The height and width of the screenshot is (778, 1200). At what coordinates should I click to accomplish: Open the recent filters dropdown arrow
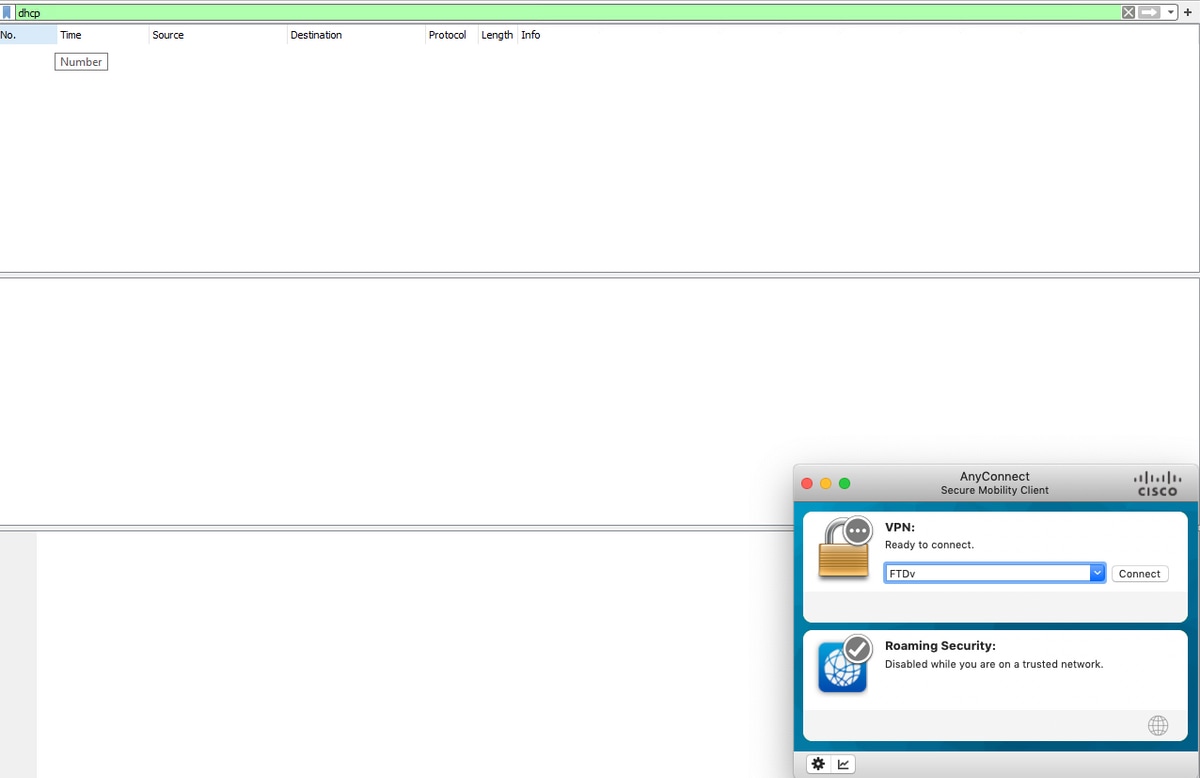1170,12
